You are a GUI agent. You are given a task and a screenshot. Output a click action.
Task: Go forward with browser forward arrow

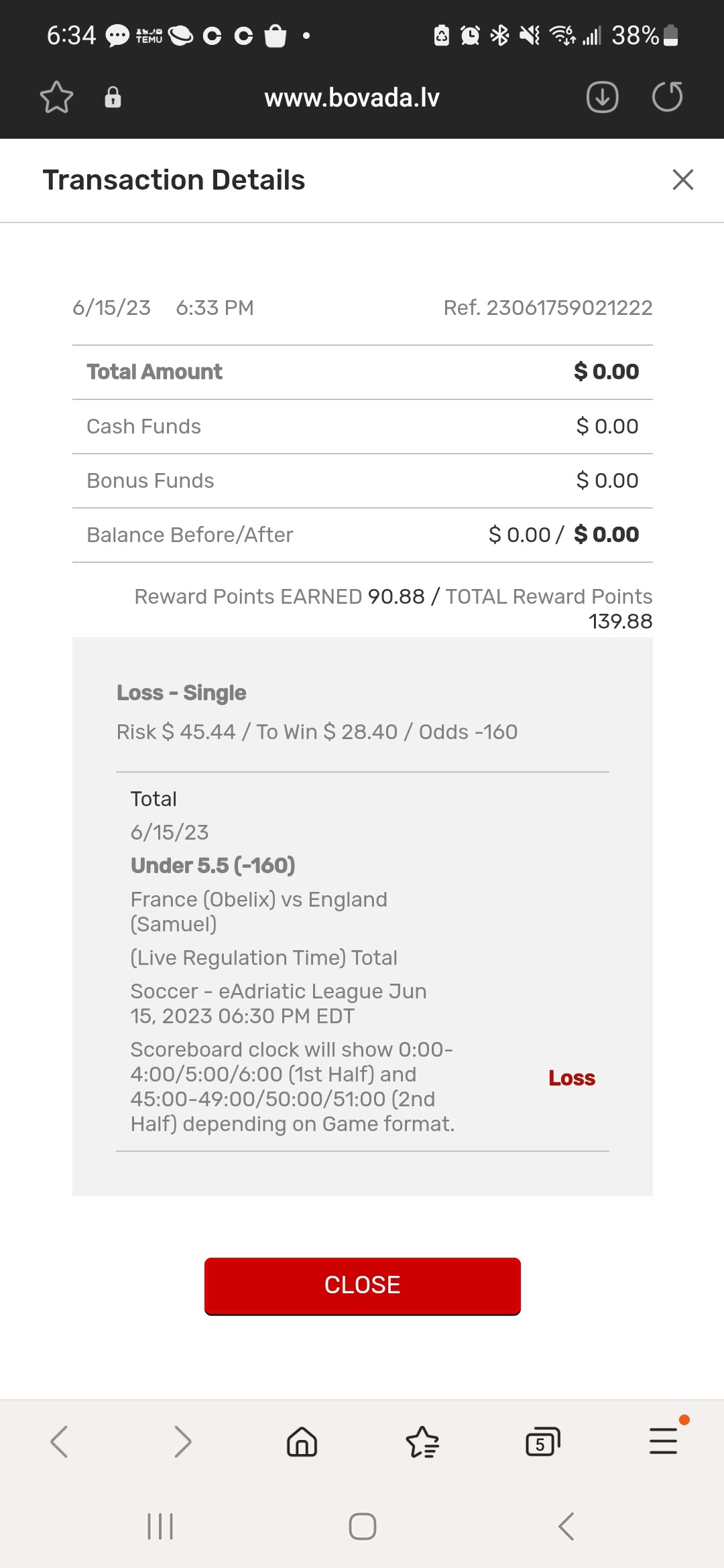click(x=182, y=1441)
